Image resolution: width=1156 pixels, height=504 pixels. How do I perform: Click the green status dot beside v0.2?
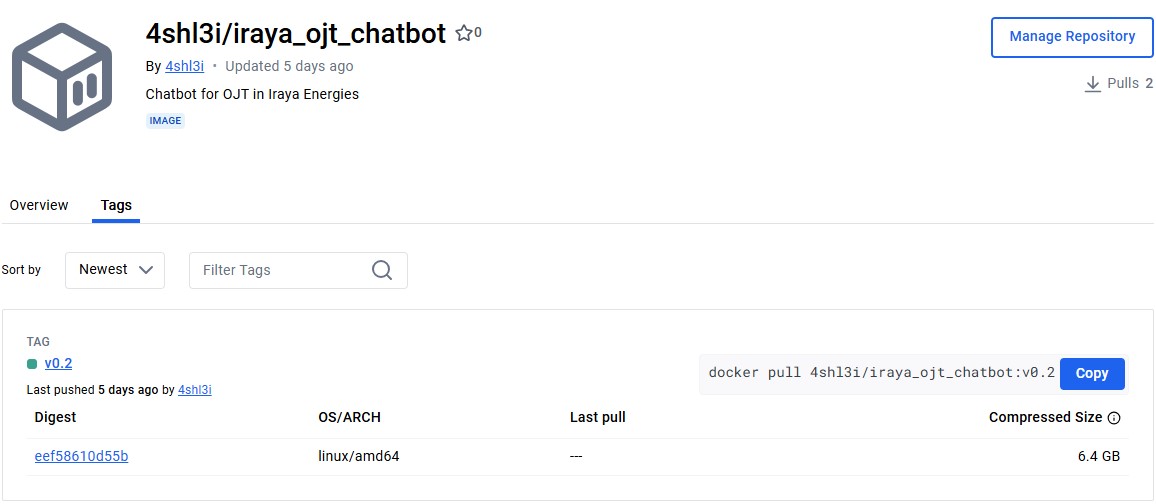[x=32, y=364]
